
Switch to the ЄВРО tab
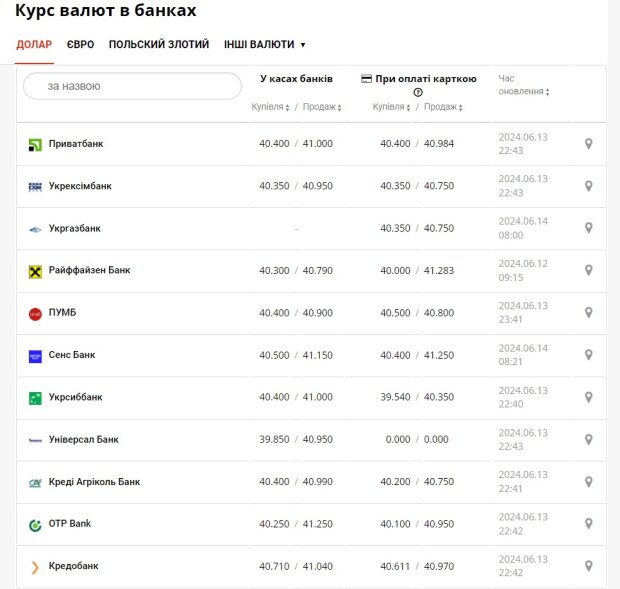click(81, 45)
